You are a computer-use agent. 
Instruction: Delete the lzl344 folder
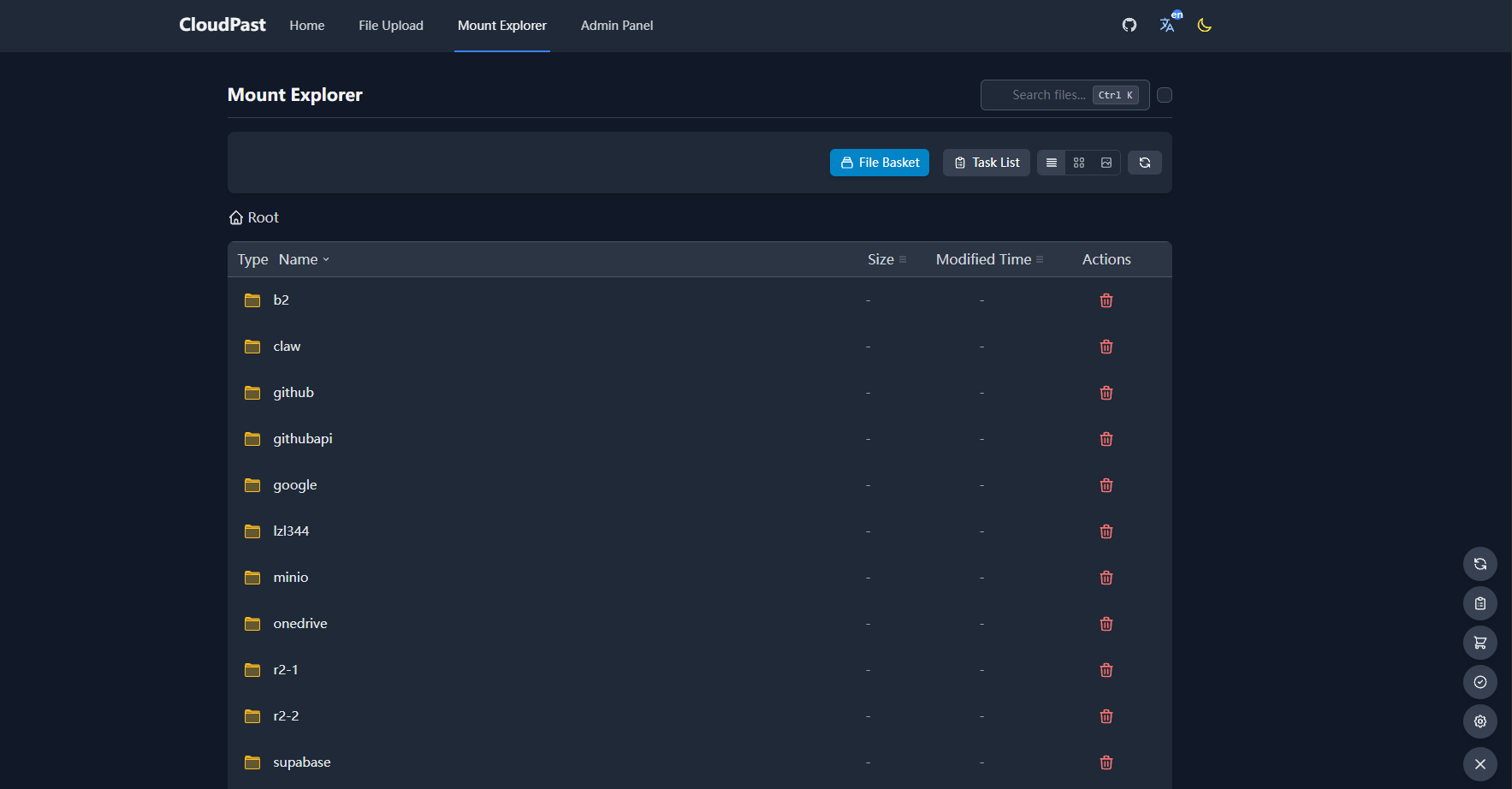[1106, 531]
